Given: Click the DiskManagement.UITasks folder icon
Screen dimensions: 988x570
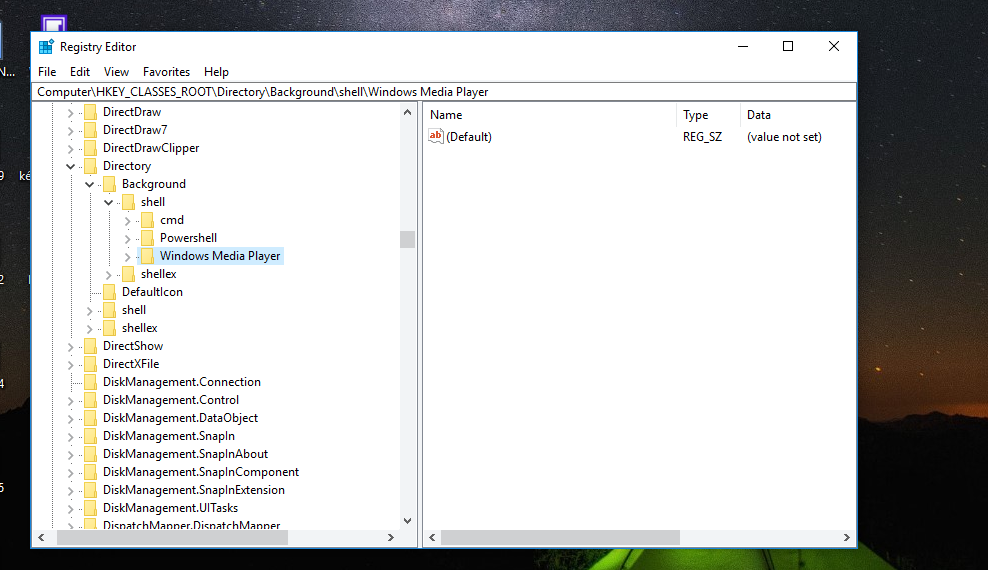Looking at the screenshot, I should [90, 508].
